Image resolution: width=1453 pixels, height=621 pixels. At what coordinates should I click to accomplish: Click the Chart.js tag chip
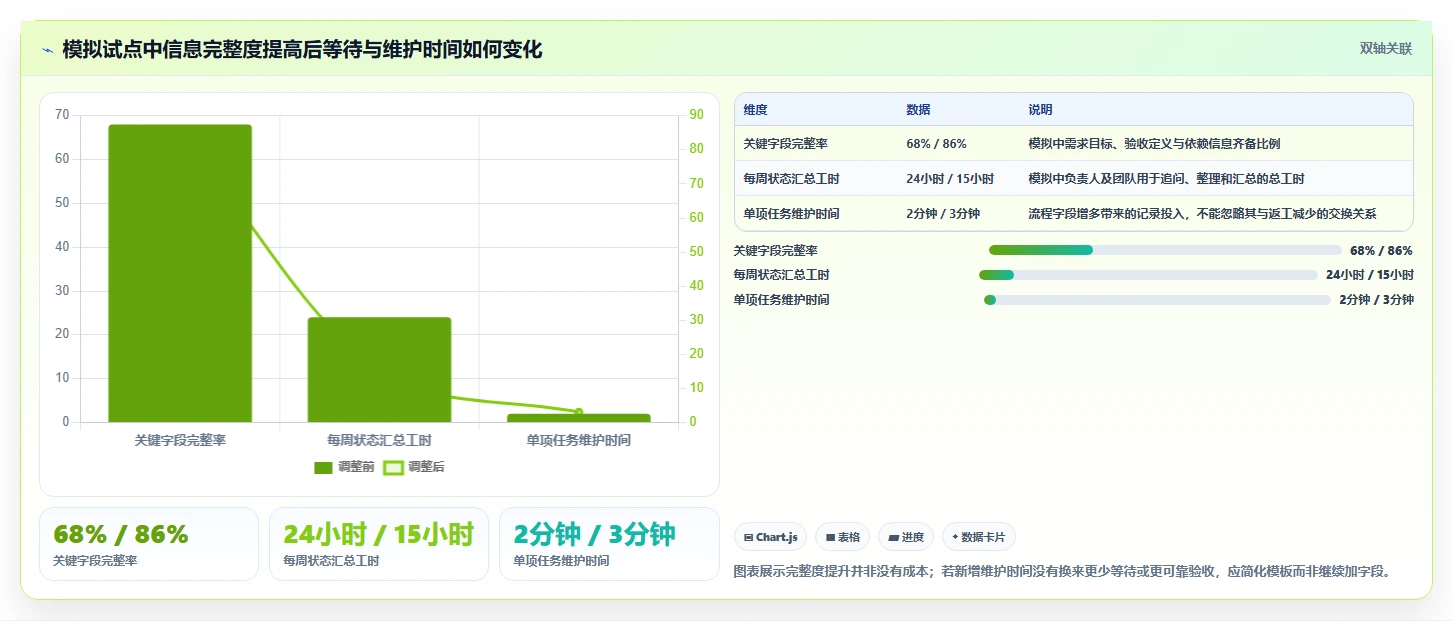click(x=770, y=537)
